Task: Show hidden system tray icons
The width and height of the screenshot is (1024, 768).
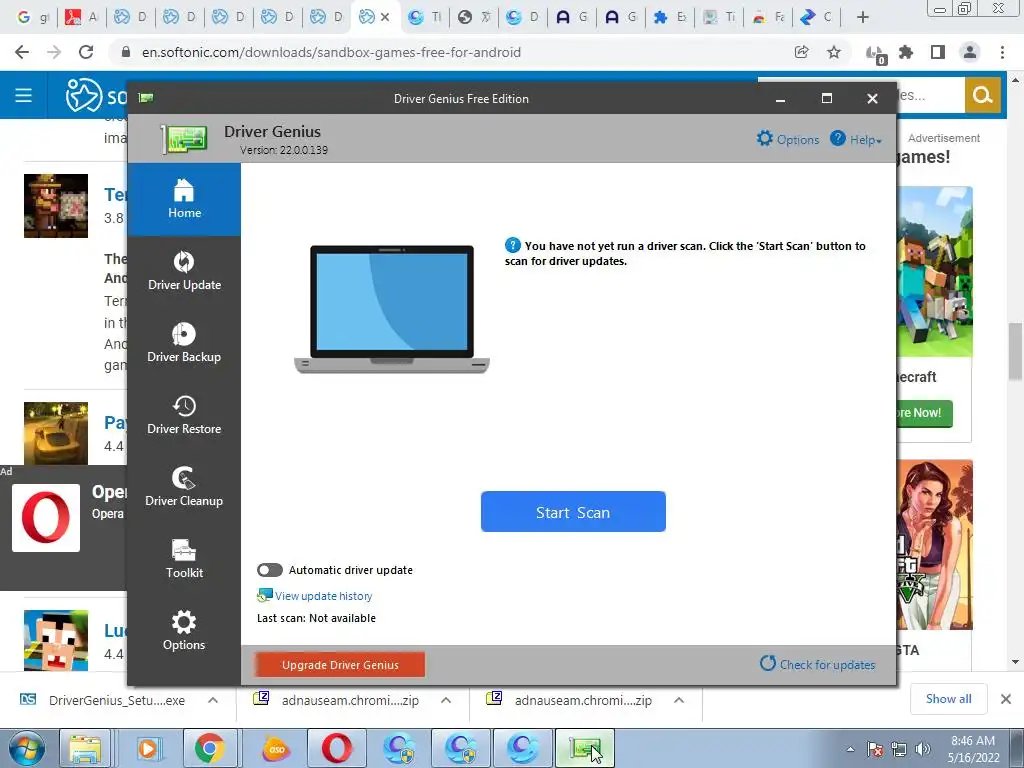Action: pos(850,749)
